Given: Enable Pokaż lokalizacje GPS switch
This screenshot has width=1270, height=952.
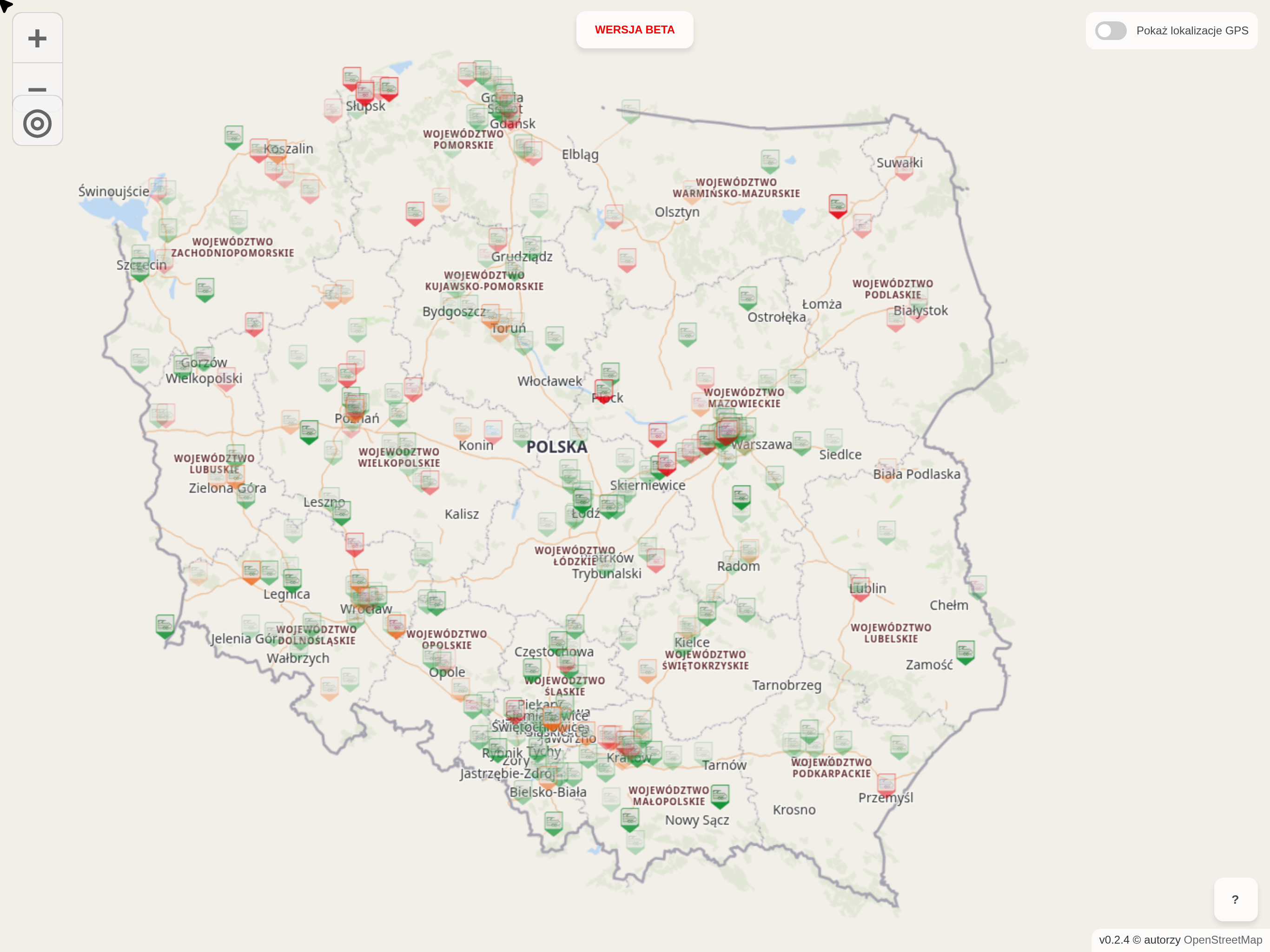Looking at the screenshot, I should 1111,30.
